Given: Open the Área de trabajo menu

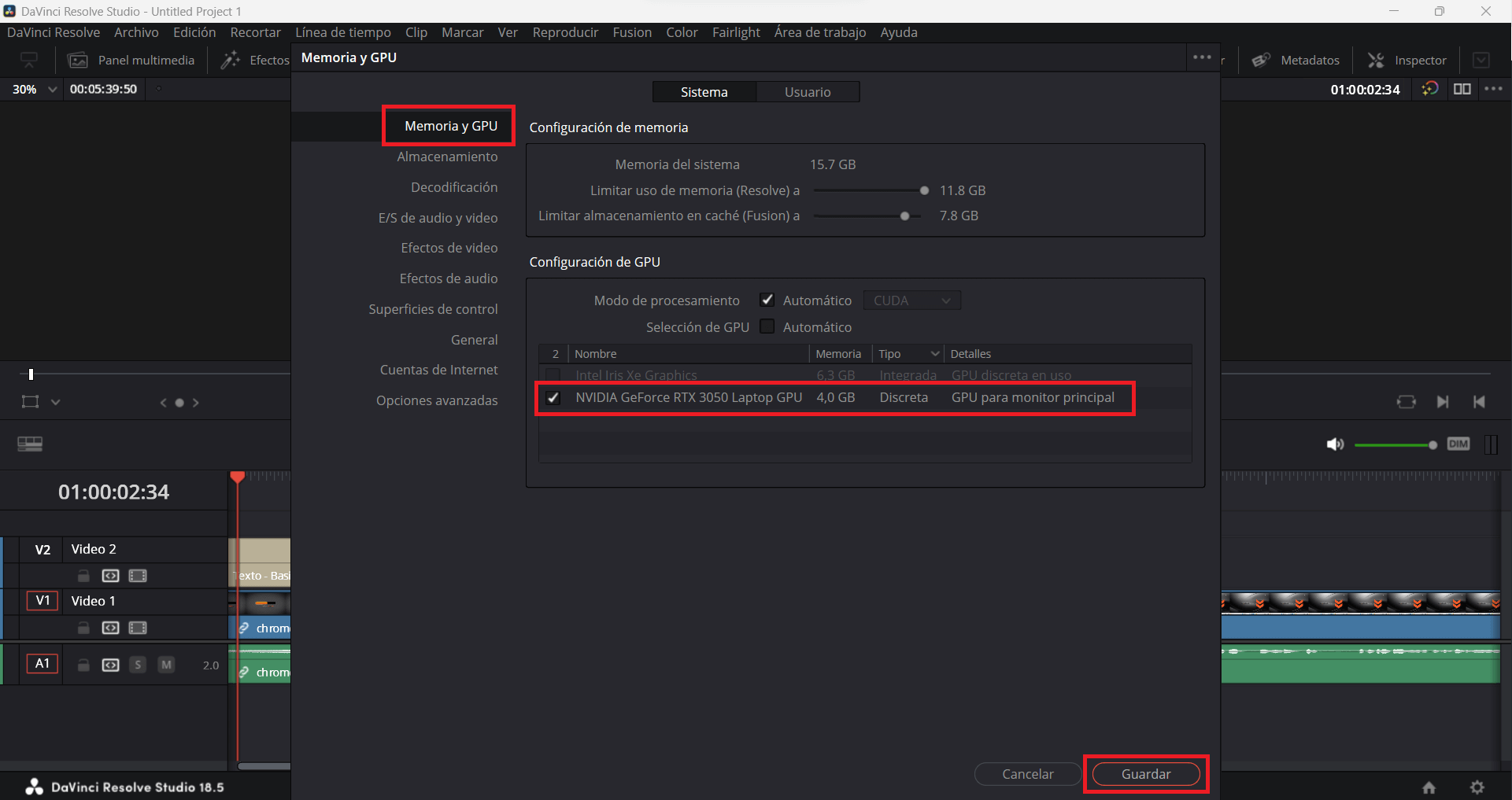Looking at the screenshot, I should click(x=820, y=32).
